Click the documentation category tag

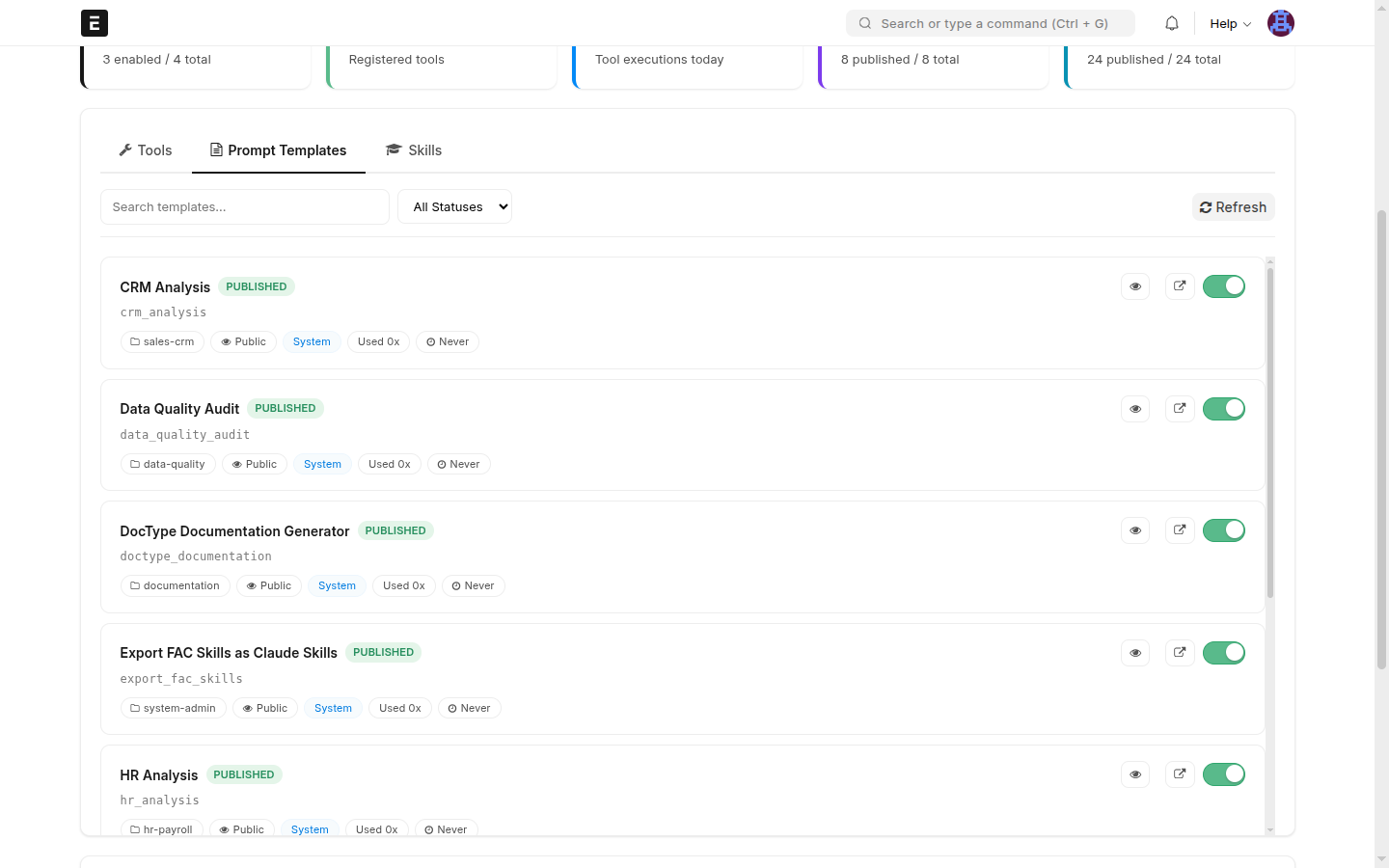pos(175,585)
